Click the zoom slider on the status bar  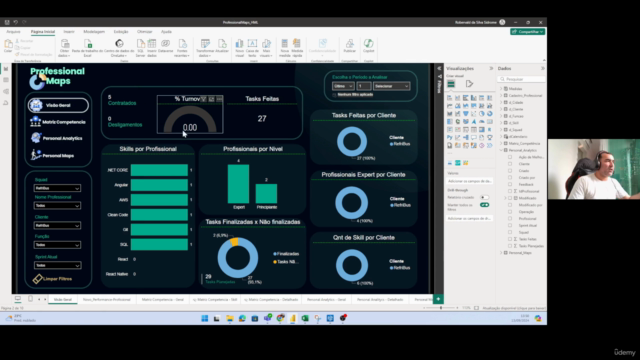pyautogui.click(x=441, y=308)
